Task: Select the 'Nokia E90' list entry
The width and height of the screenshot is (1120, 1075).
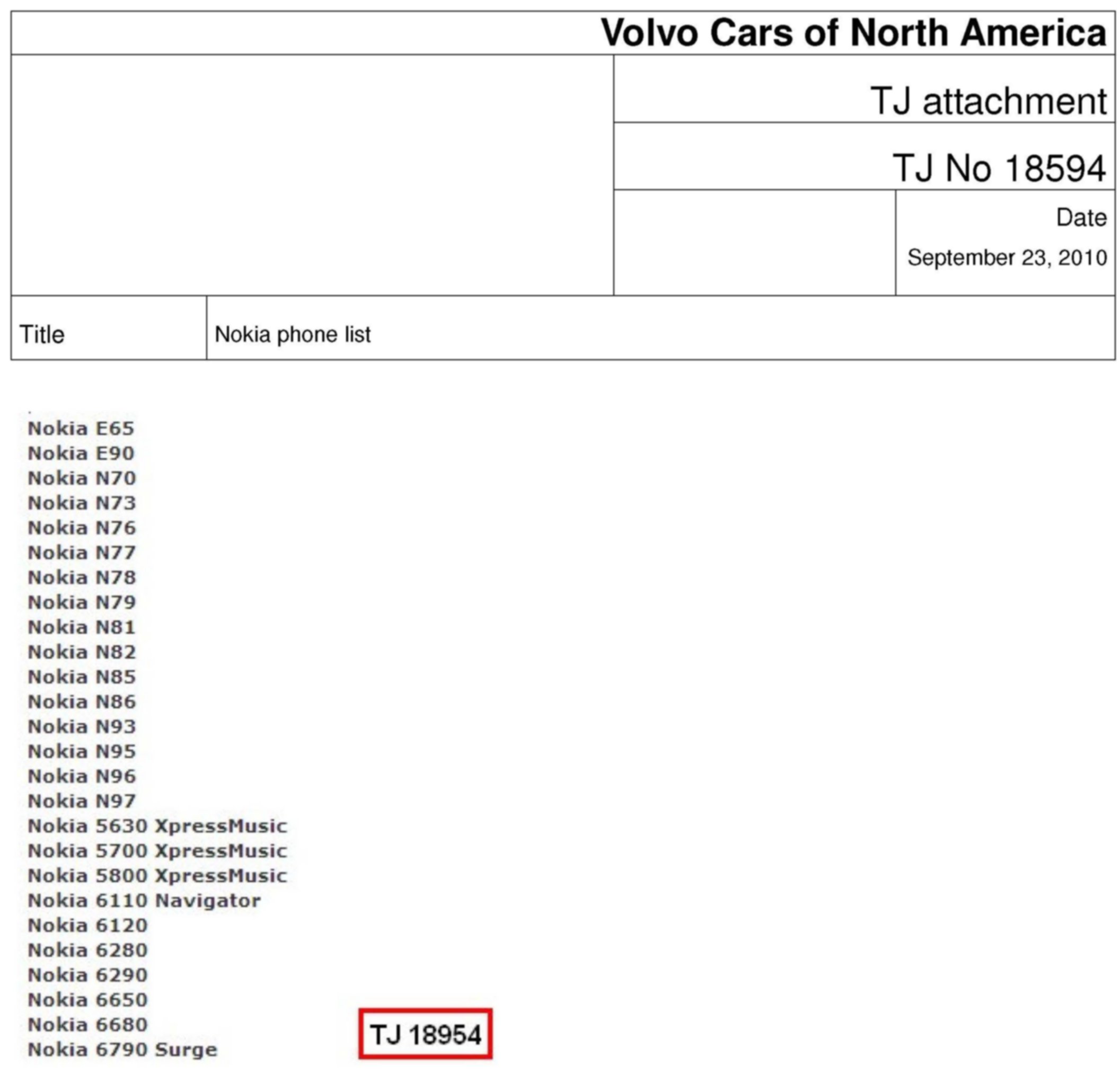Action: pyautogui.click(x=81, y=453)
